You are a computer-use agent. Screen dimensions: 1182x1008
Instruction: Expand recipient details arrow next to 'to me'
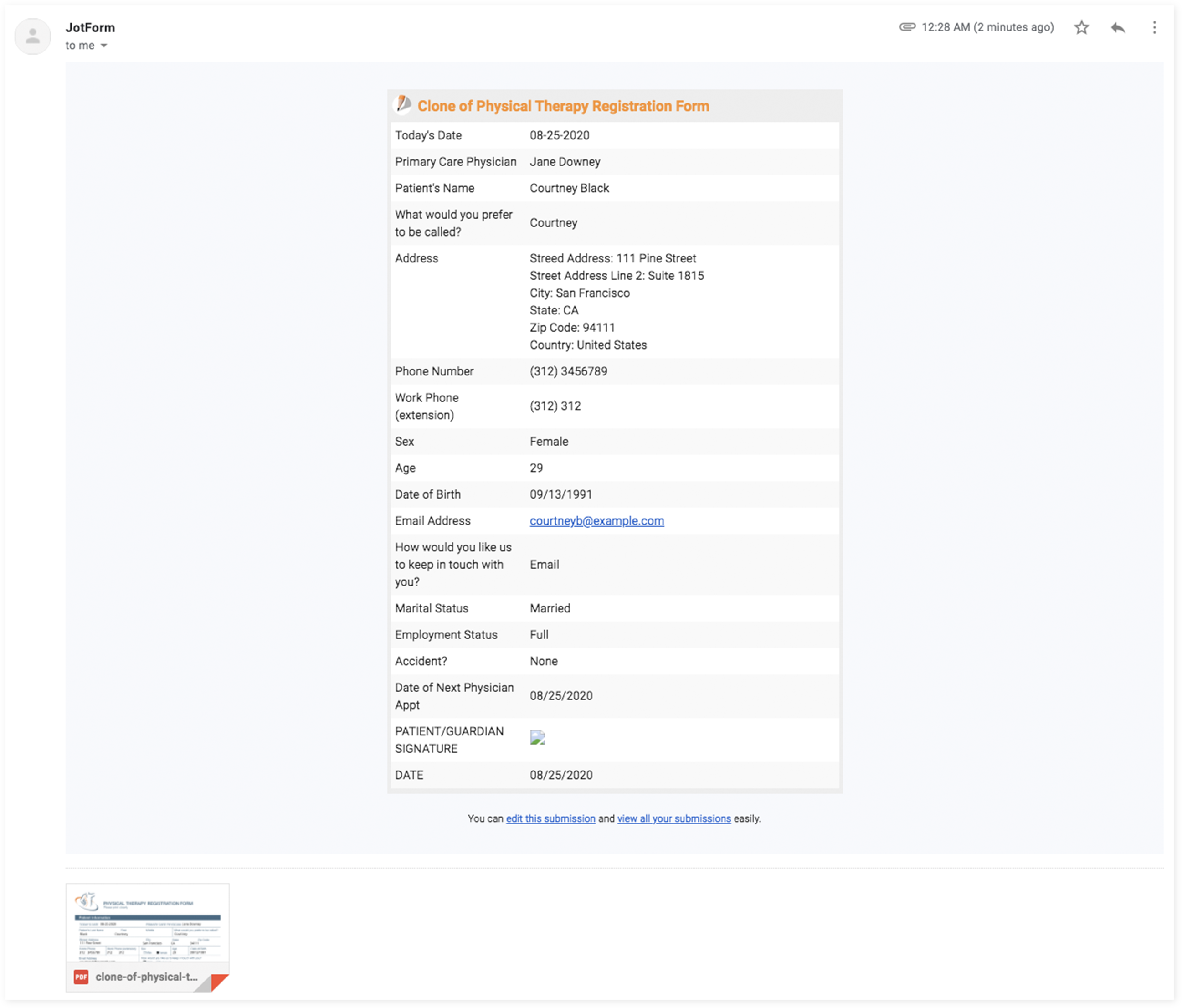point(104,46)
